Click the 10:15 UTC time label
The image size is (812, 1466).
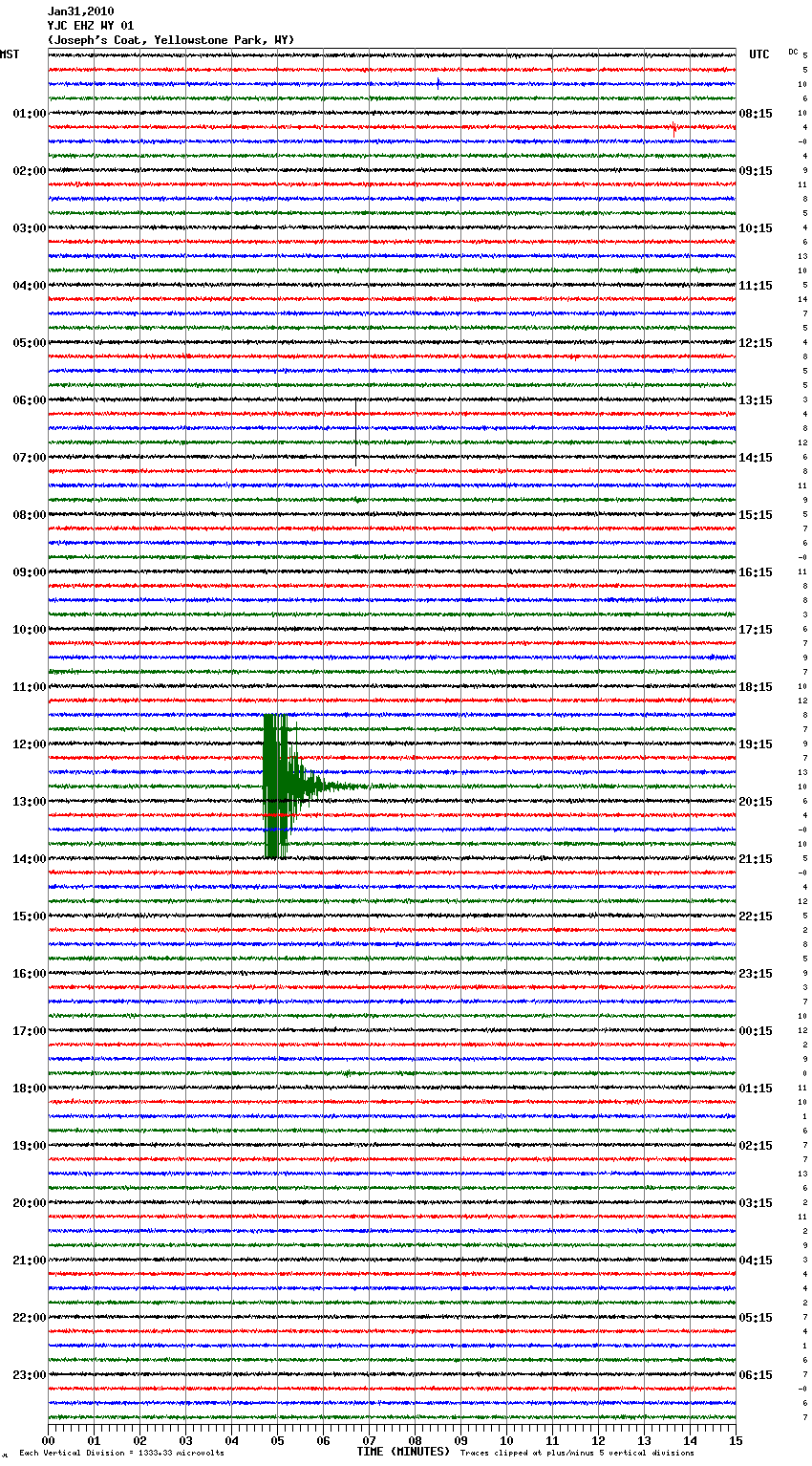(x=756, y=228)
